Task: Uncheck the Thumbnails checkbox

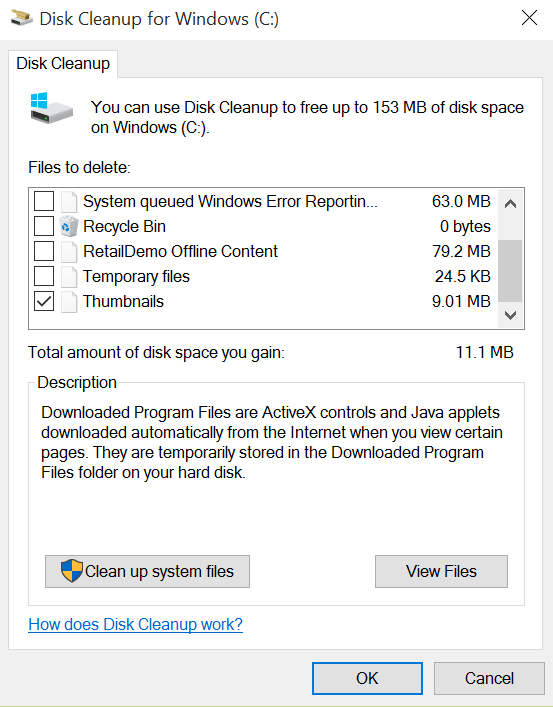Action: point(44,302)
